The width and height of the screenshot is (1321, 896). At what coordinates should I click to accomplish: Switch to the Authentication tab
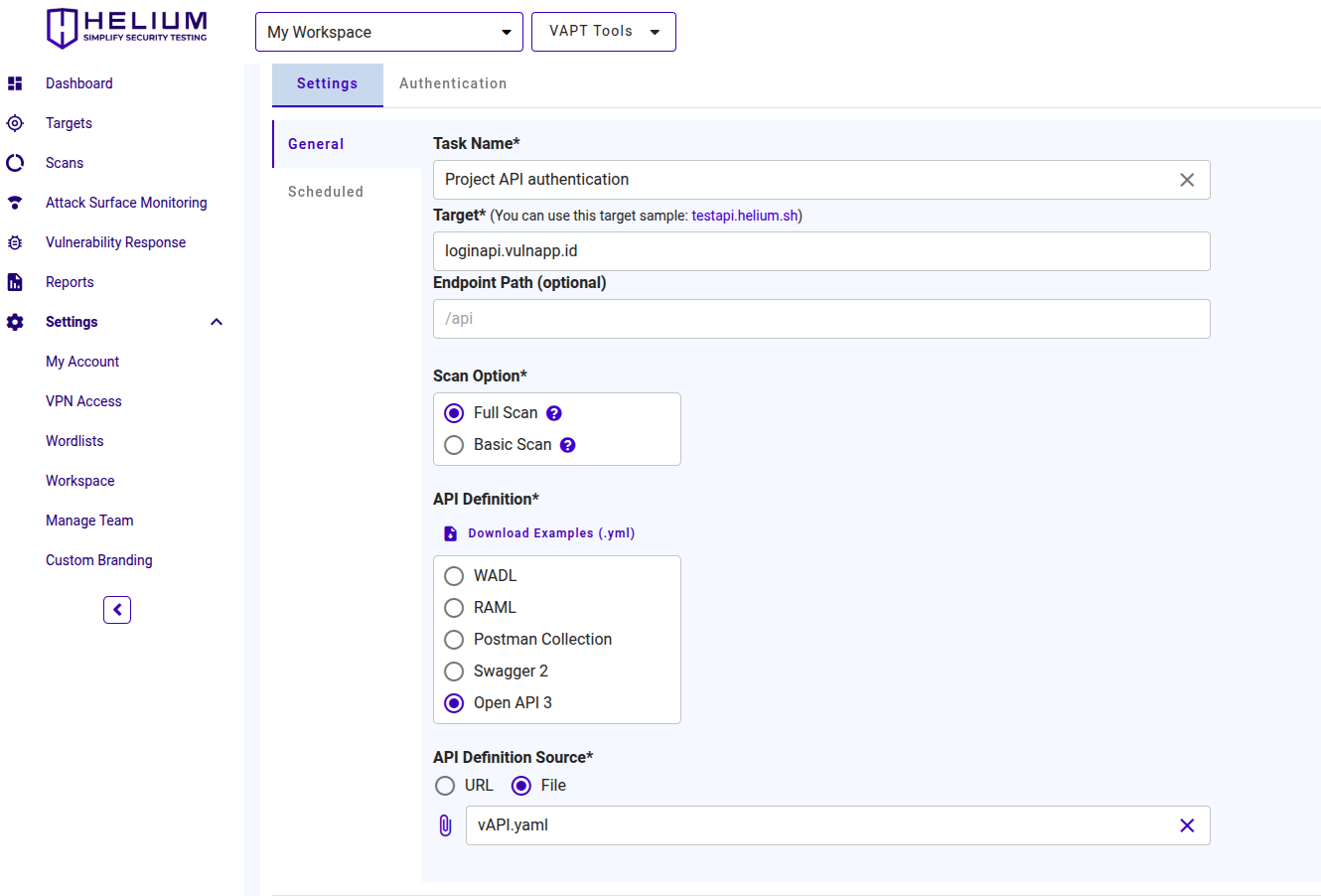(x=453, y=84)
